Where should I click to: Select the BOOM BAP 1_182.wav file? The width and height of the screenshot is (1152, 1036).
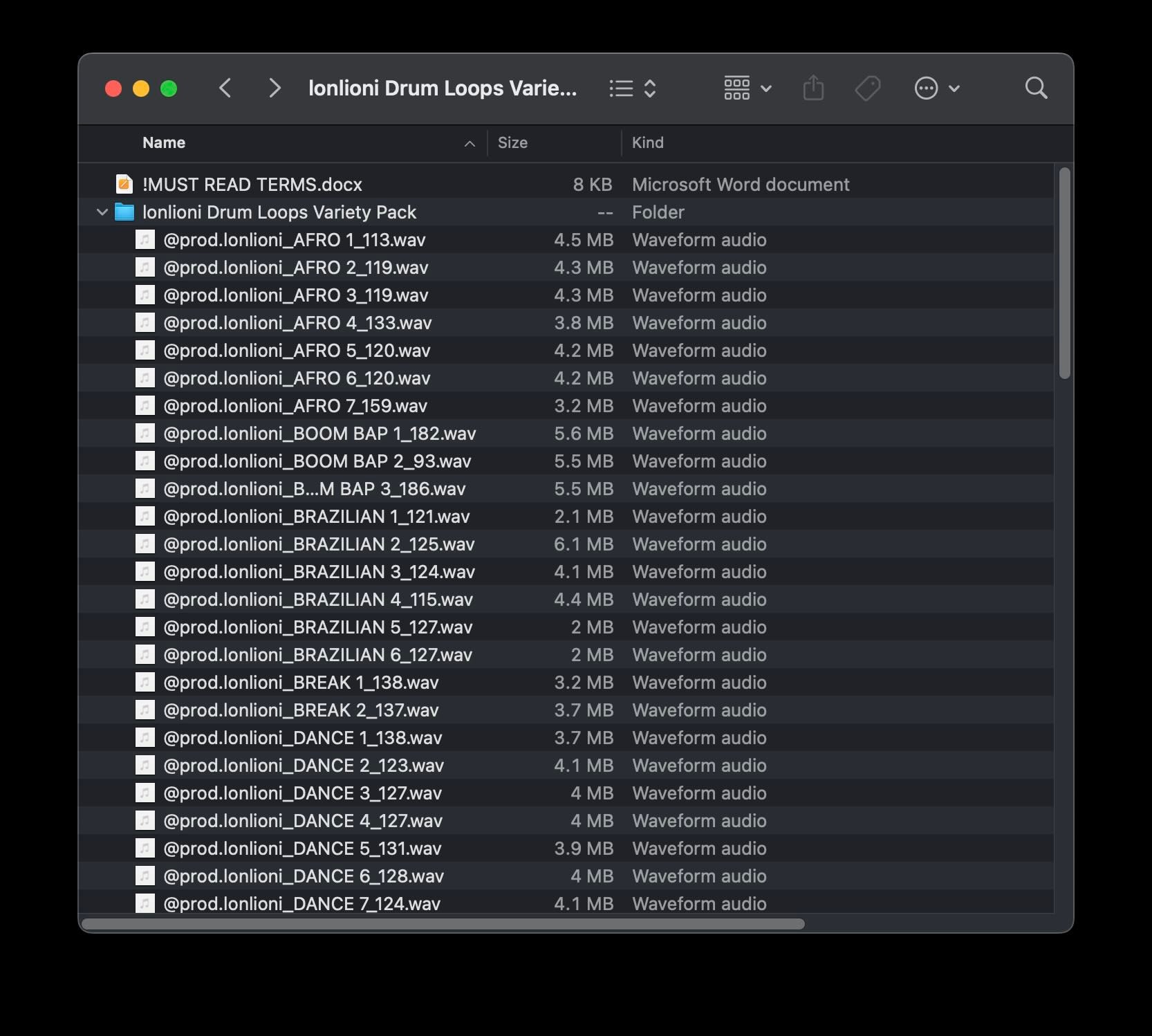319,434
